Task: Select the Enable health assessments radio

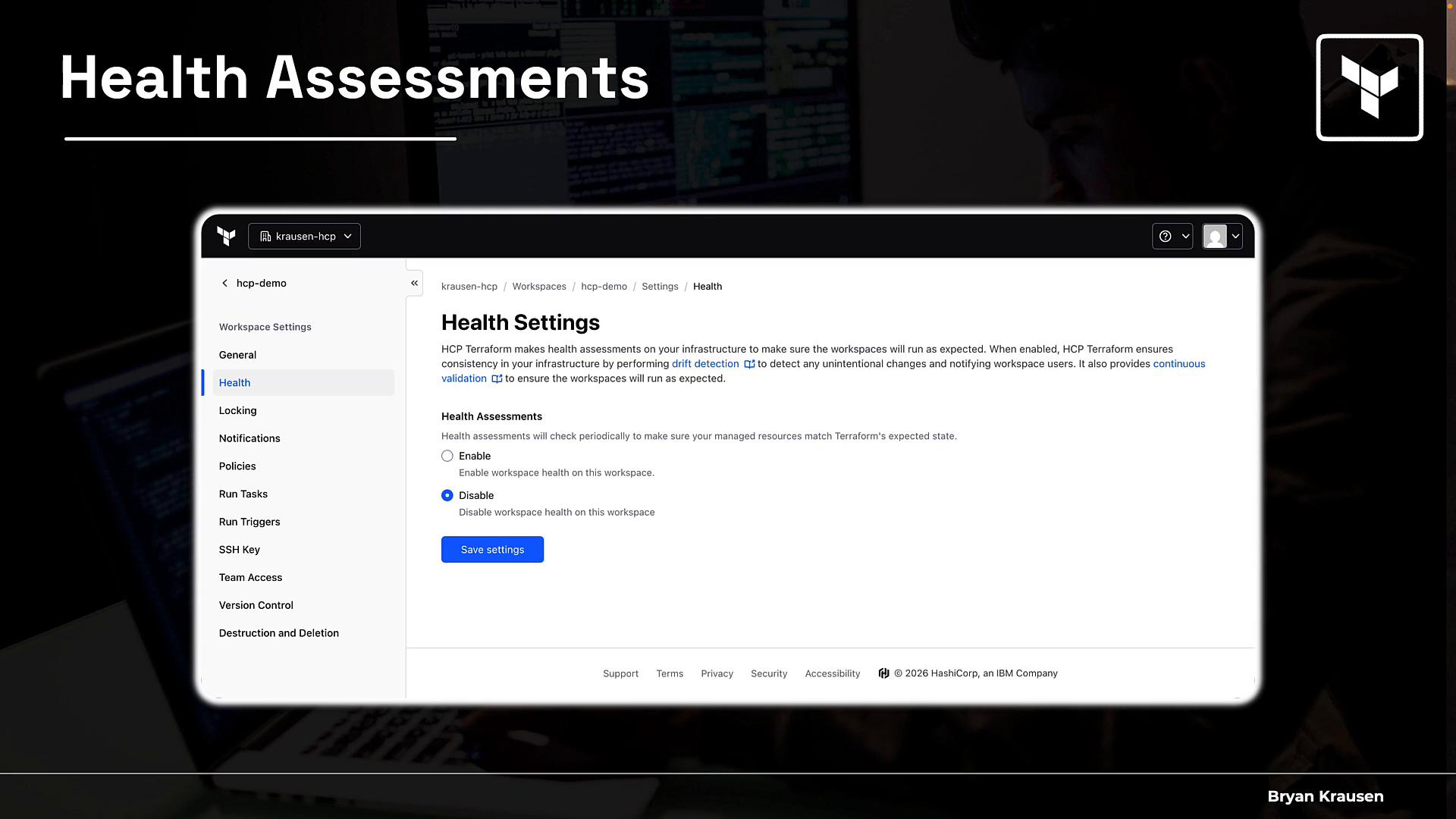Action: [447, 456]
